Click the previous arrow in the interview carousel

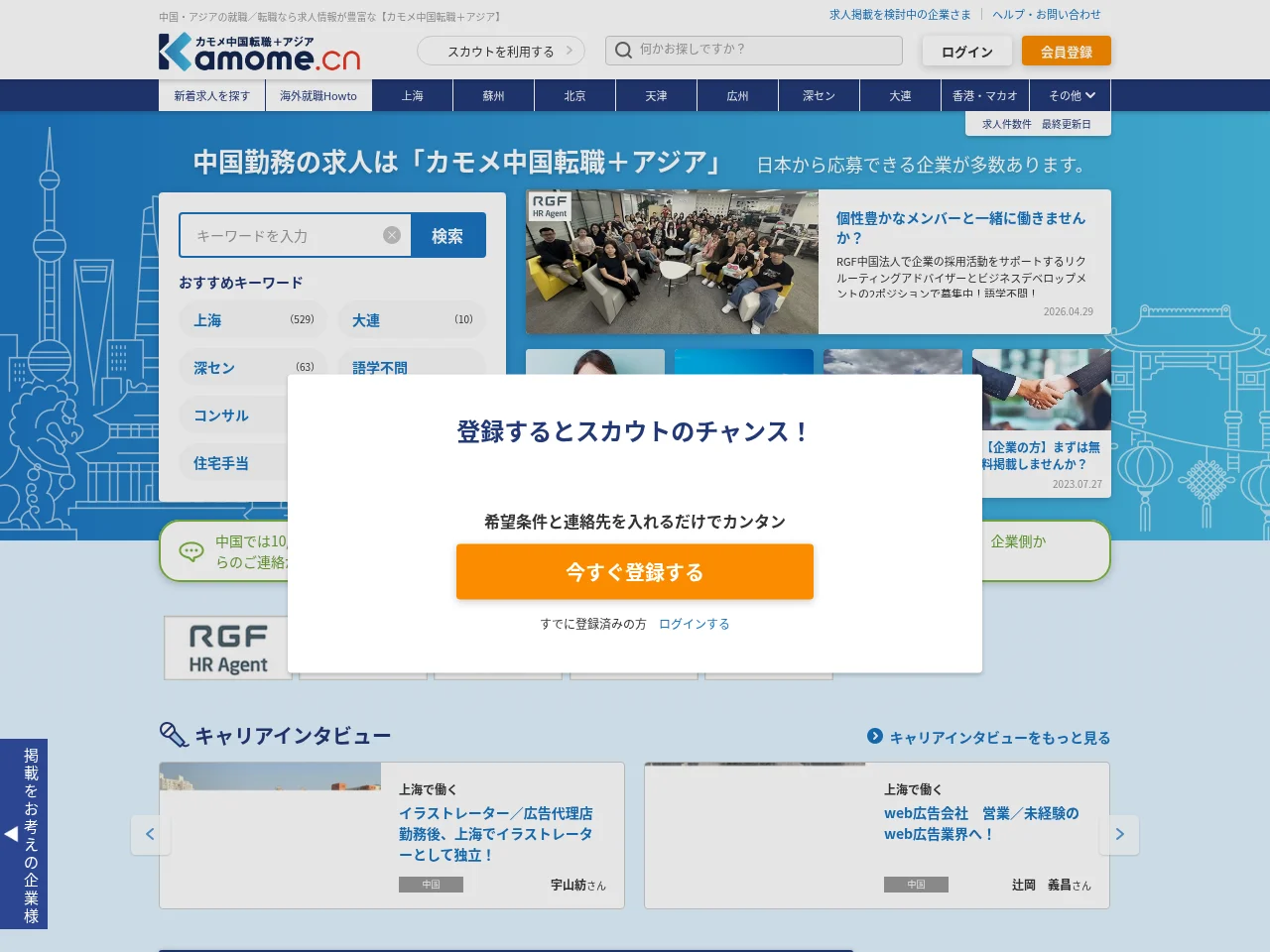pos(150,834)
